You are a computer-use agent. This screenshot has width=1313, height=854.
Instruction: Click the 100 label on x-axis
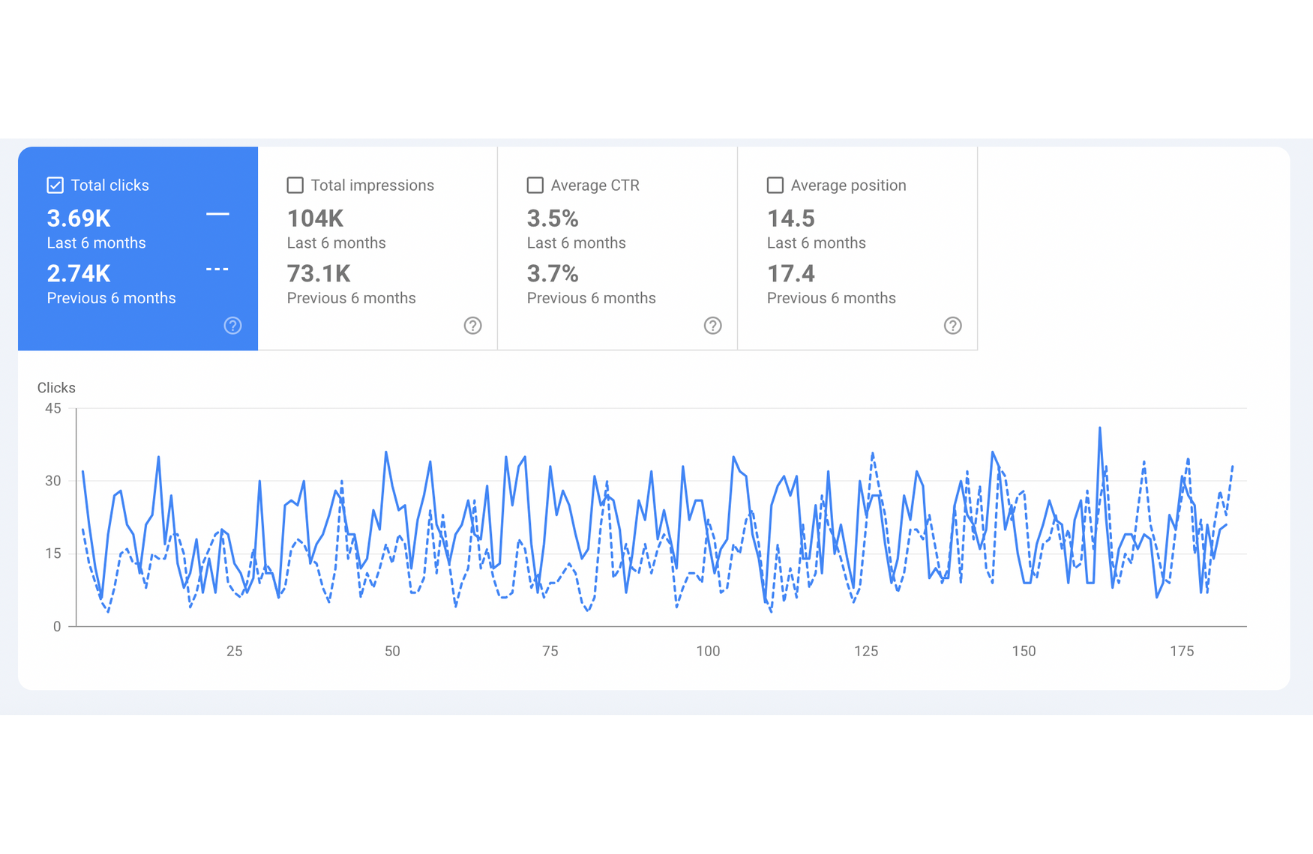point(708,651)
